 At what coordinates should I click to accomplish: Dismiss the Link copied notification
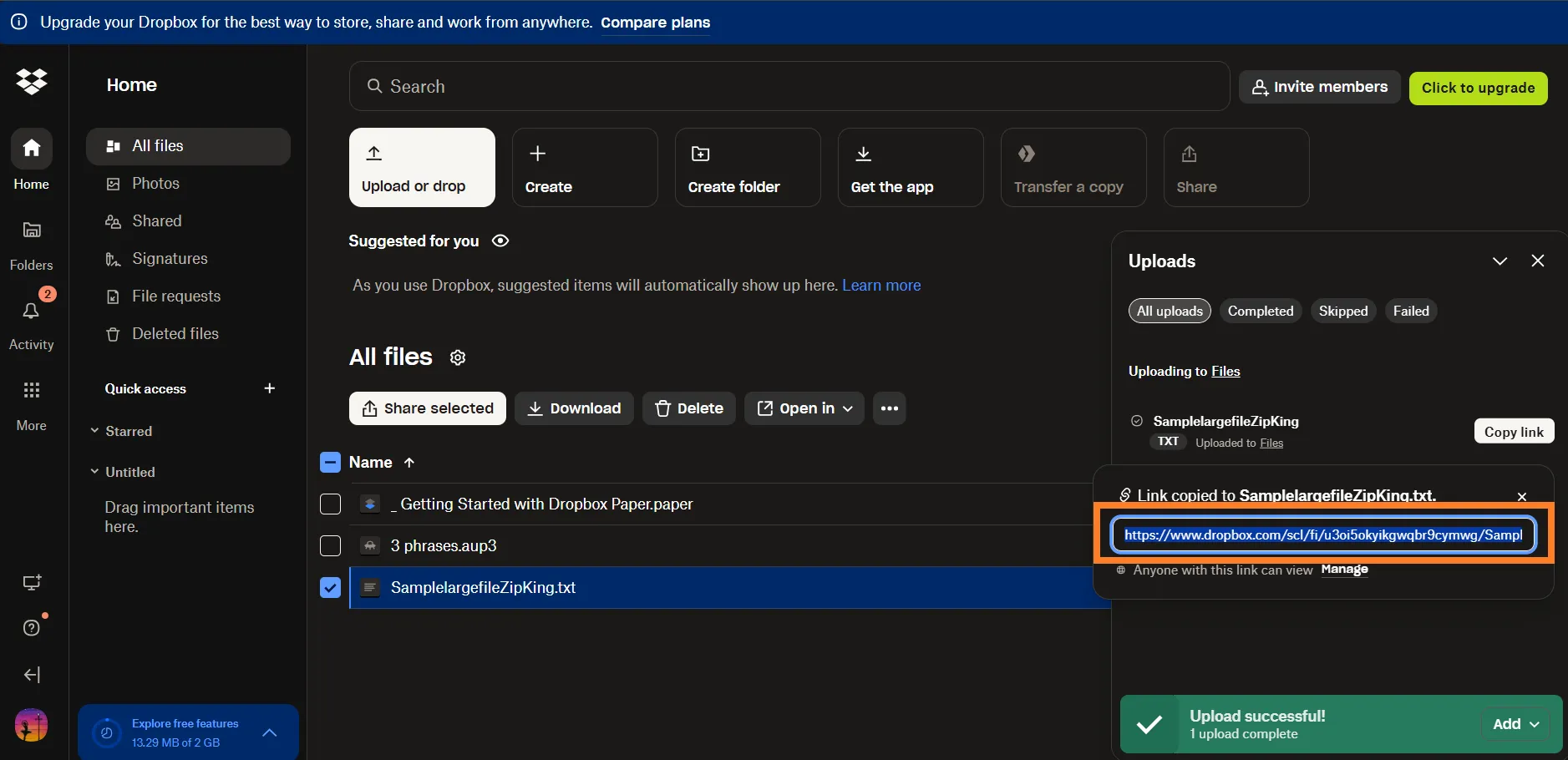point(1522,496)
